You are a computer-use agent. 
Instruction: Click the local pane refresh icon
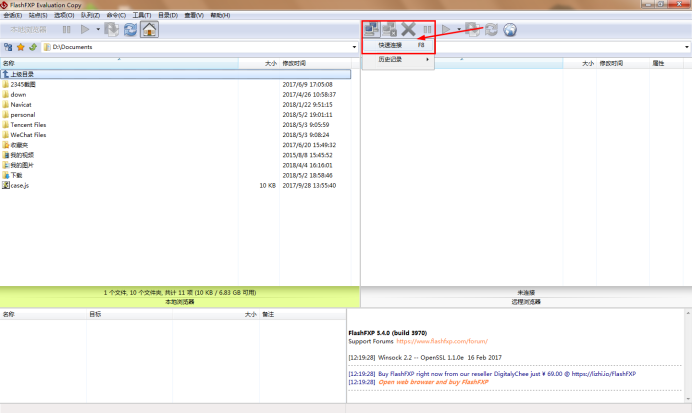pyautogui.click(x=130, y=30)
